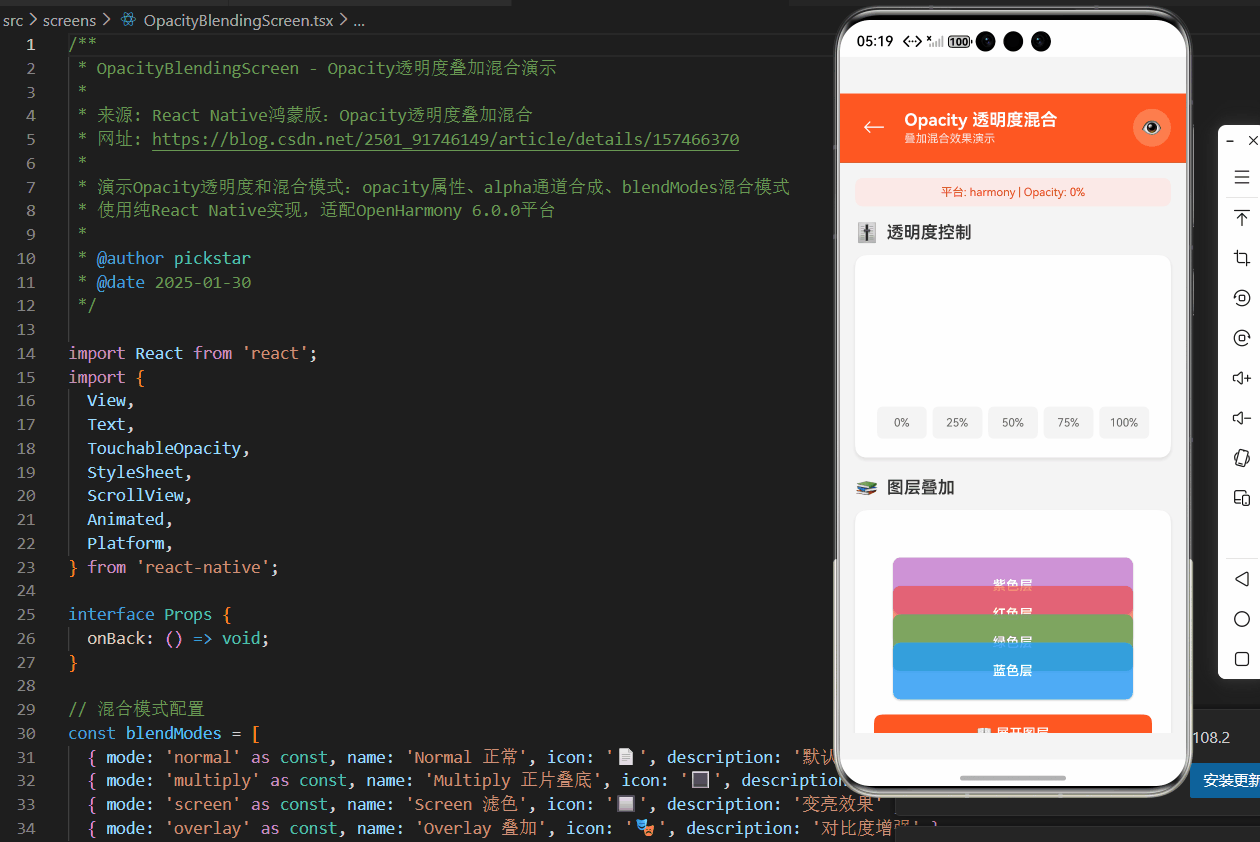
Task: Tap the '平台: harmony | Opacity: 0%' banner
Action: point(1013,192)
